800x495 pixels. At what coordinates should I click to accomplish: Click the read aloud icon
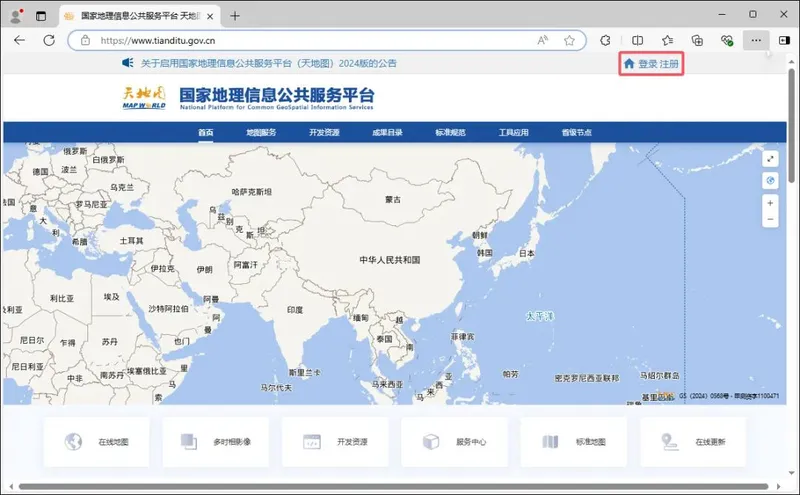pyautogui.click(x=542, y=40)
